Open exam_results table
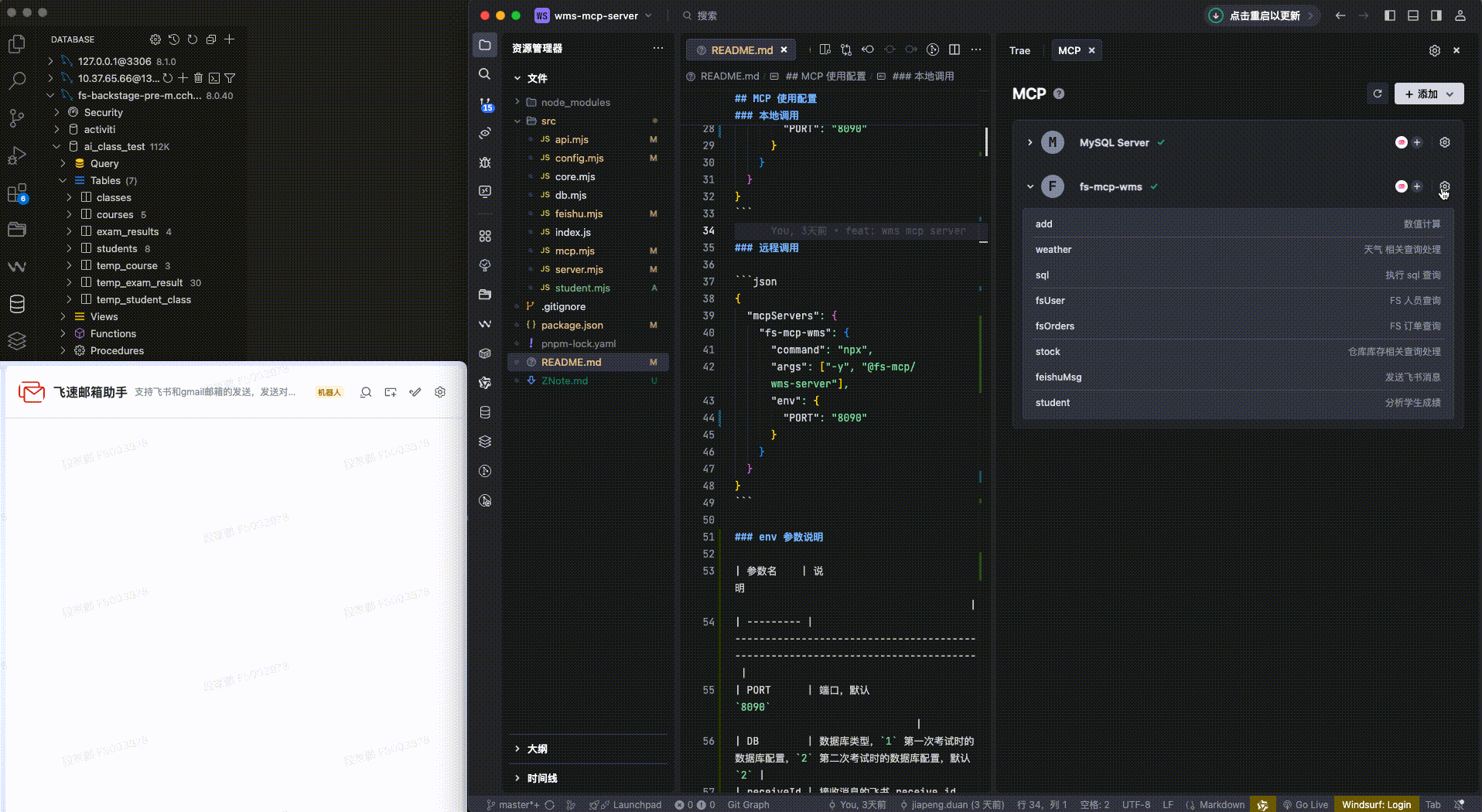Image resolution: width=1482 pixels, height=812 pixels. click(127, 231)
